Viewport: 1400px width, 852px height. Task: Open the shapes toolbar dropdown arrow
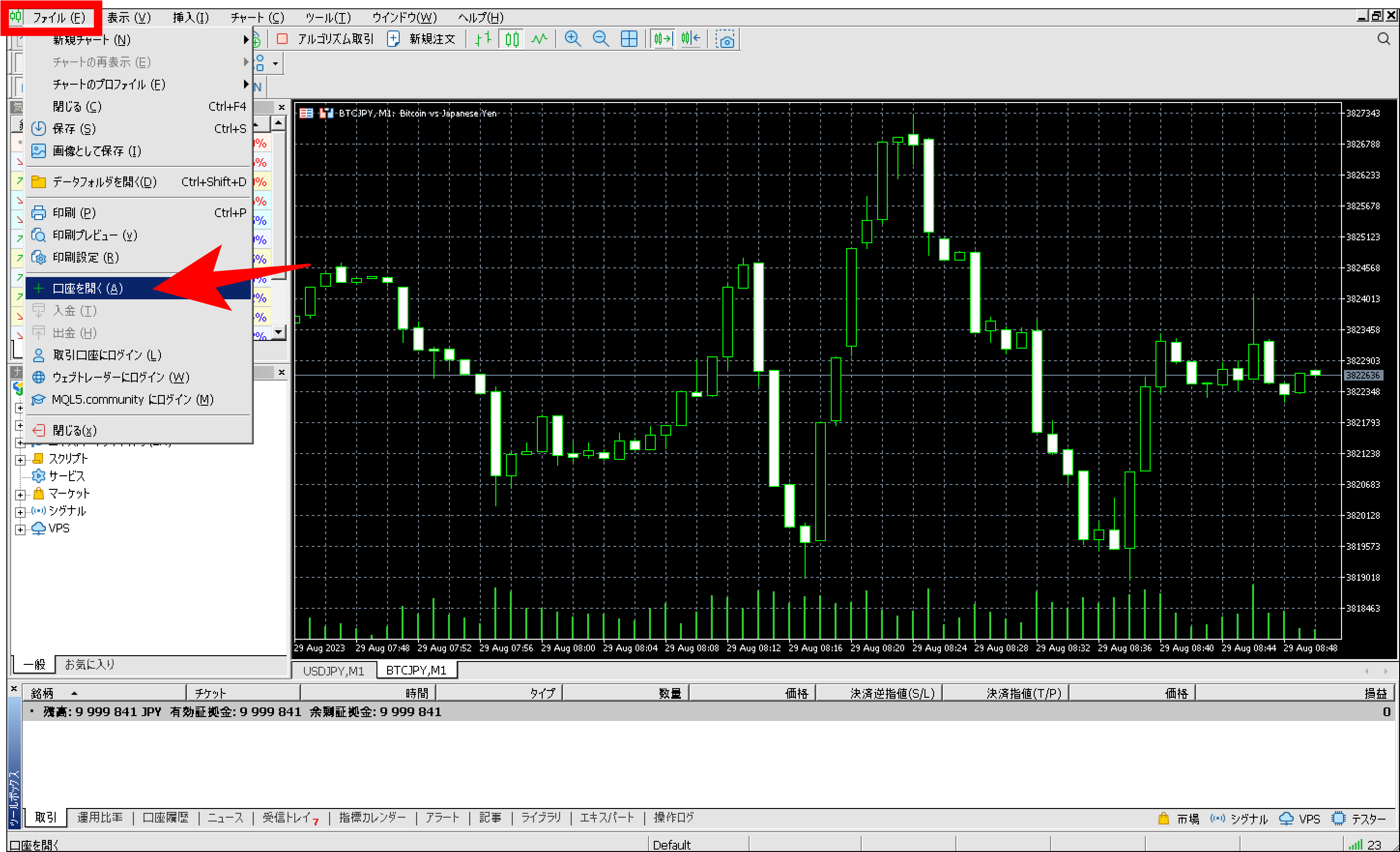click(x=275, y=63)
